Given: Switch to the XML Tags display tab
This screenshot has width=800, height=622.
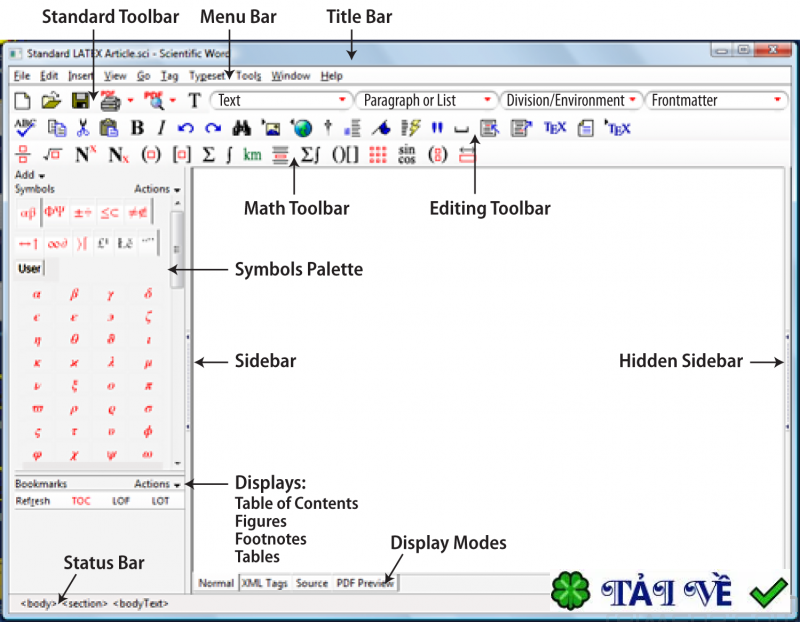Looking at the screenshot, I should [264, 583].
